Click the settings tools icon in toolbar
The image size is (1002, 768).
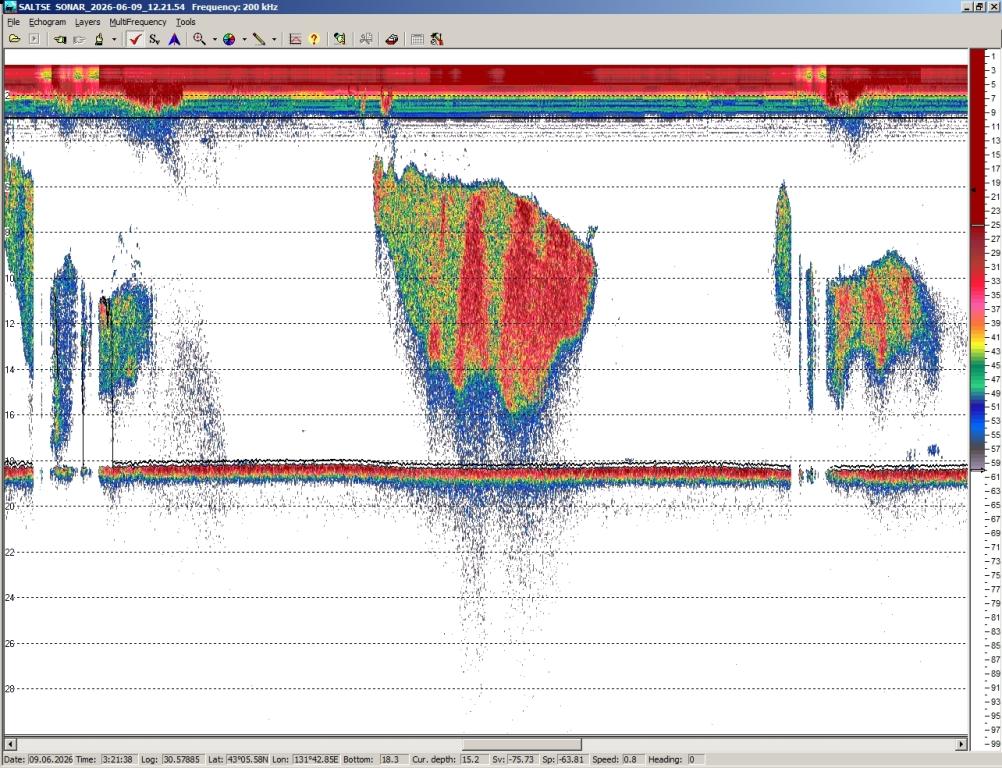[x=436, y=39]
